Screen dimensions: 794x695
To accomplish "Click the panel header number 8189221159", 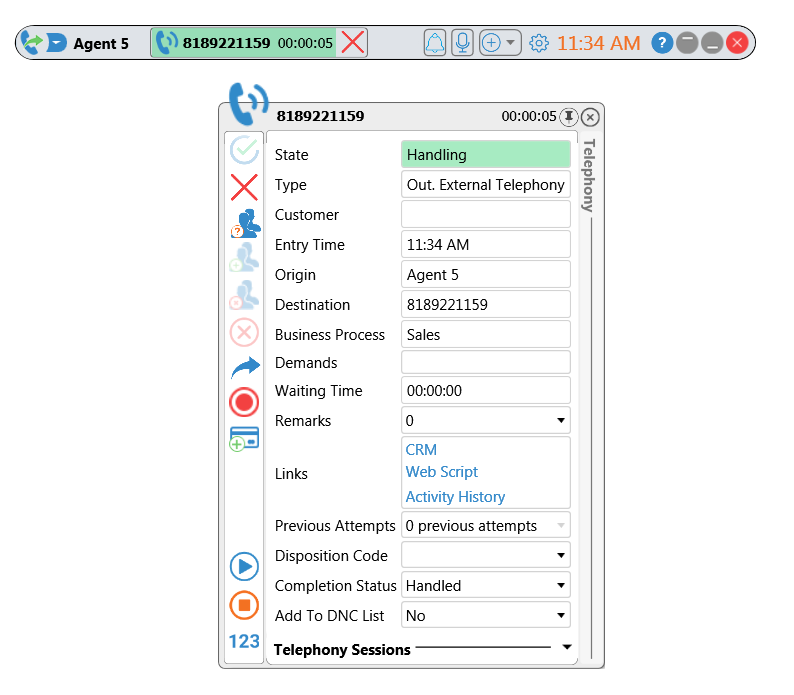I will point(320,116).
